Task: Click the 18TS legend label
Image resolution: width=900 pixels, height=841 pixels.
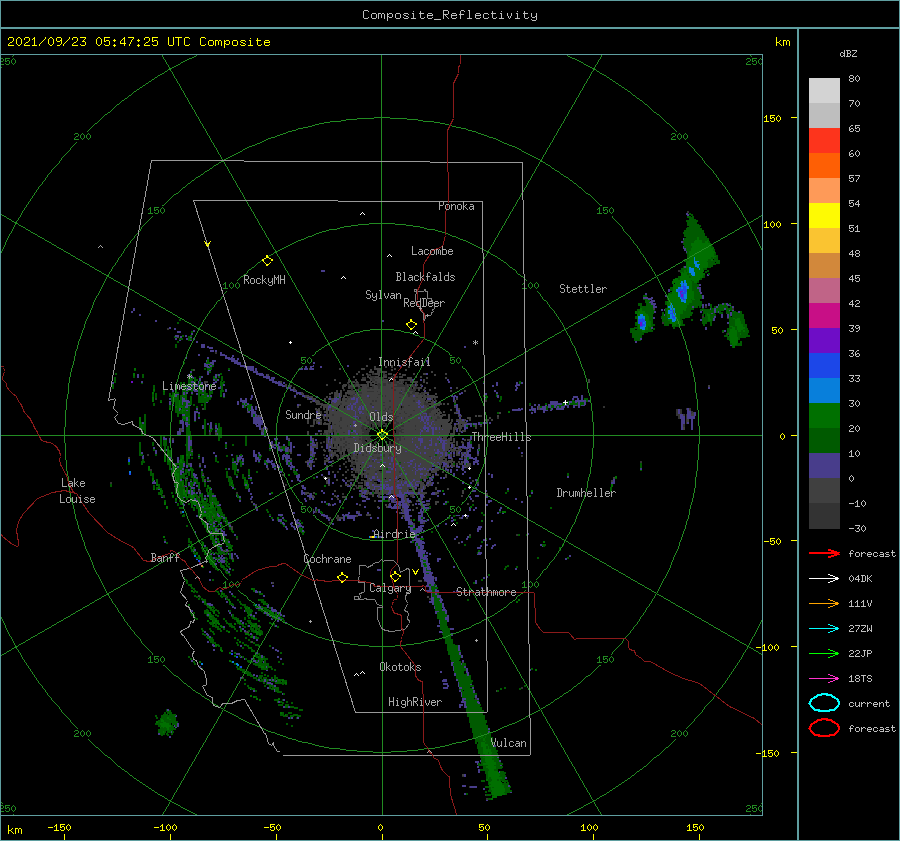Action: tap(860, 679)
